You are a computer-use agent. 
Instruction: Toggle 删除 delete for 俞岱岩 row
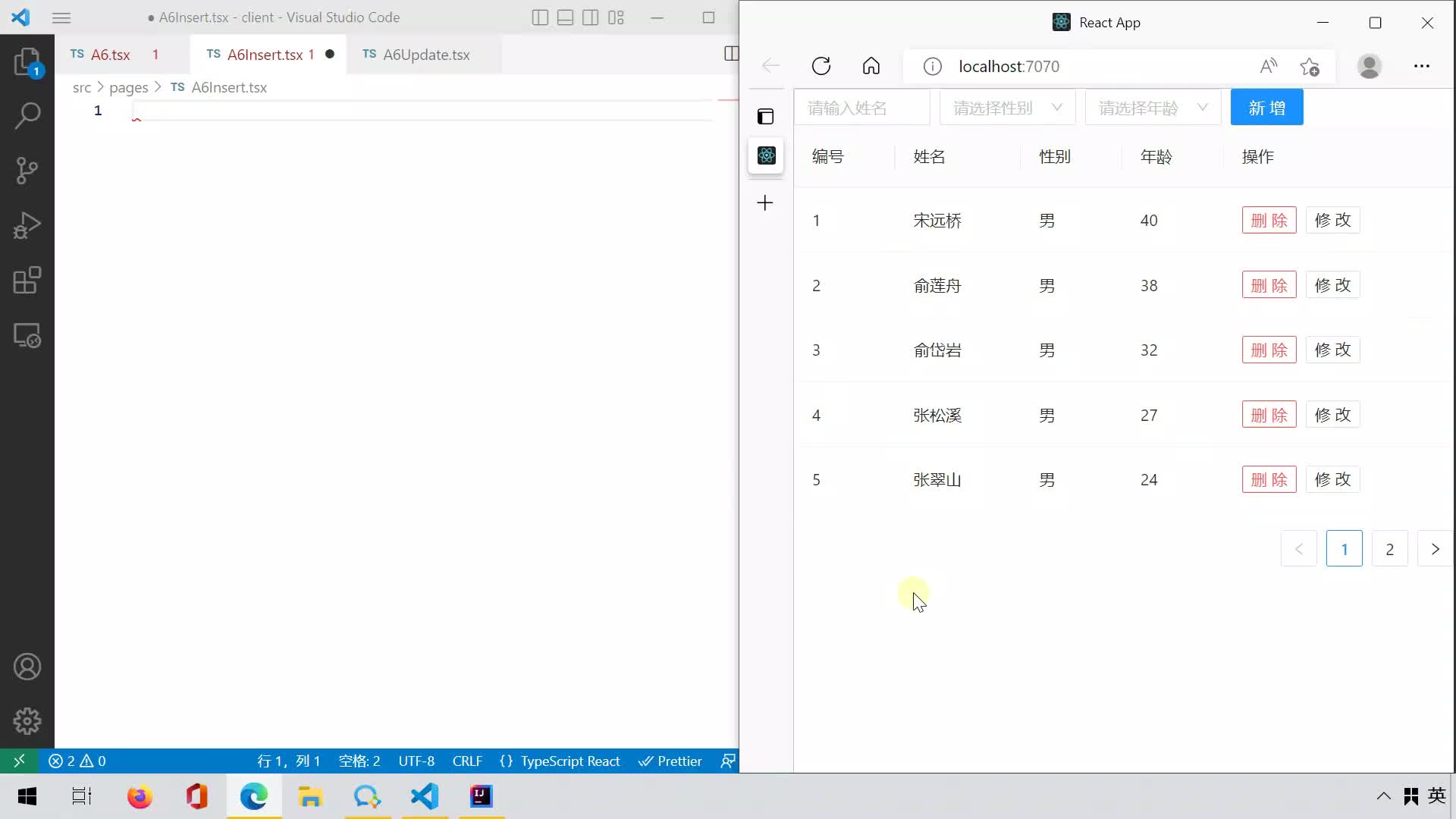pos(1268,350)
